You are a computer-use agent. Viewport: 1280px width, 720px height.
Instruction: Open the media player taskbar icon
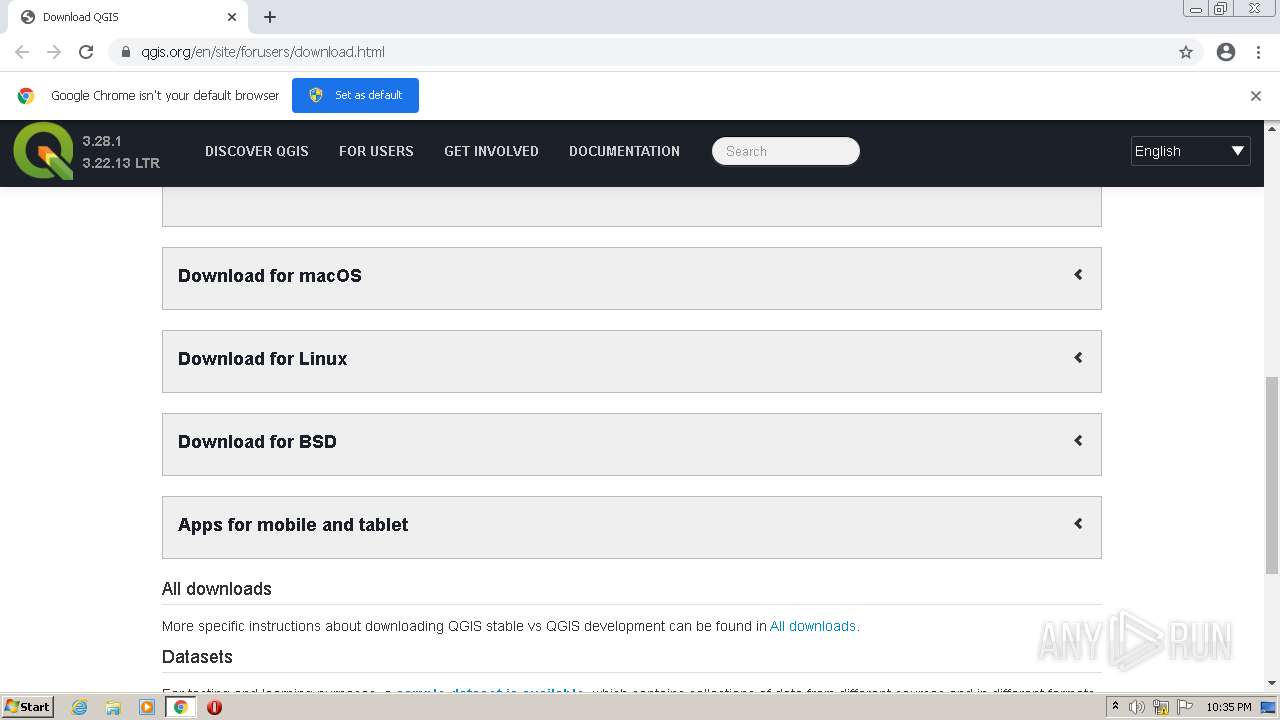147,707
